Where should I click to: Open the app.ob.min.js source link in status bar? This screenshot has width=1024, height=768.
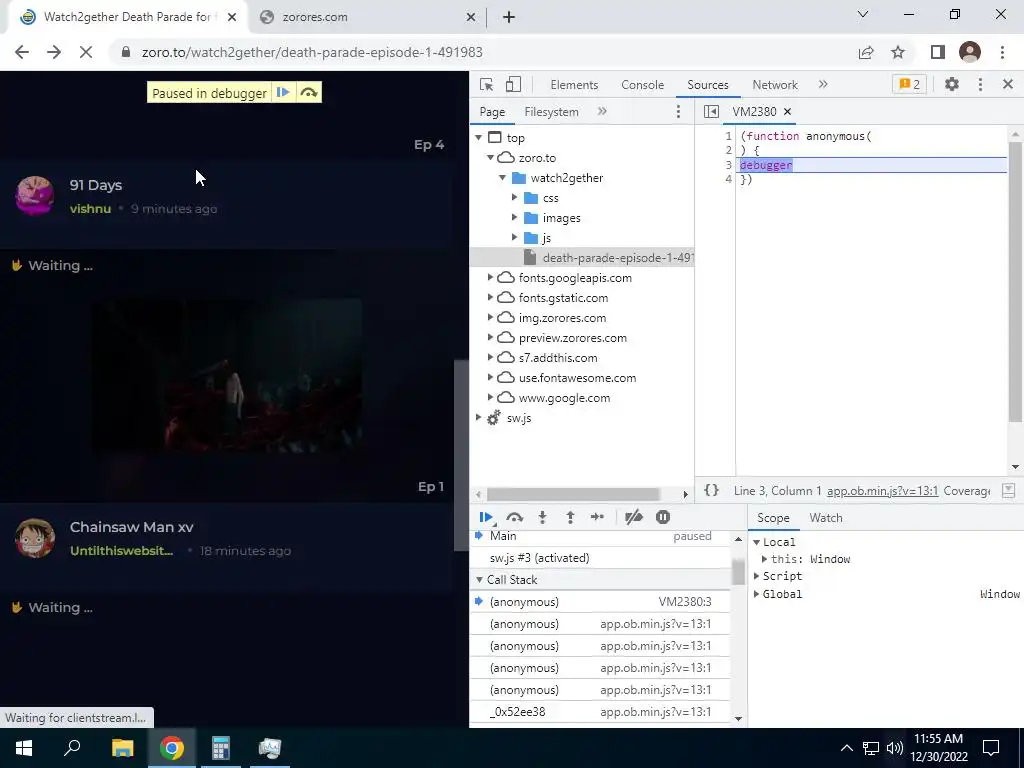(882, 491)
